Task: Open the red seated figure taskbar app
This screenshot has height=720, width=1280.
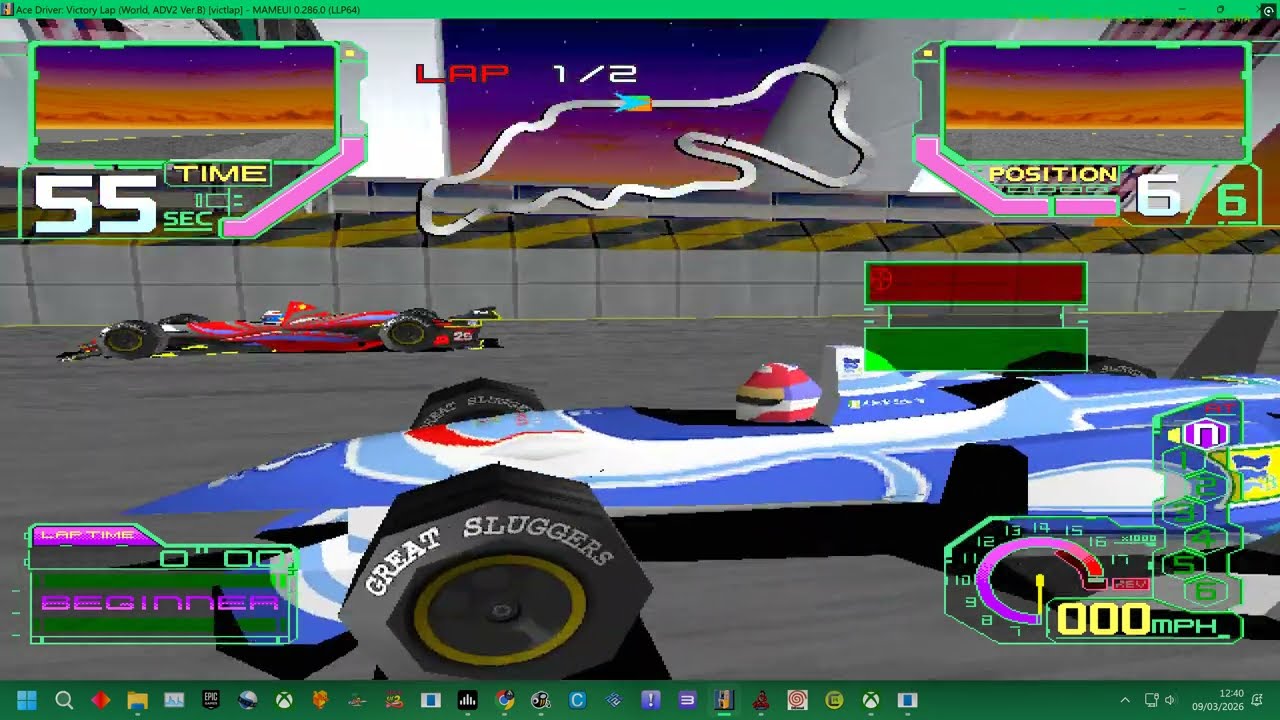Action: click(x=761, y=700)
